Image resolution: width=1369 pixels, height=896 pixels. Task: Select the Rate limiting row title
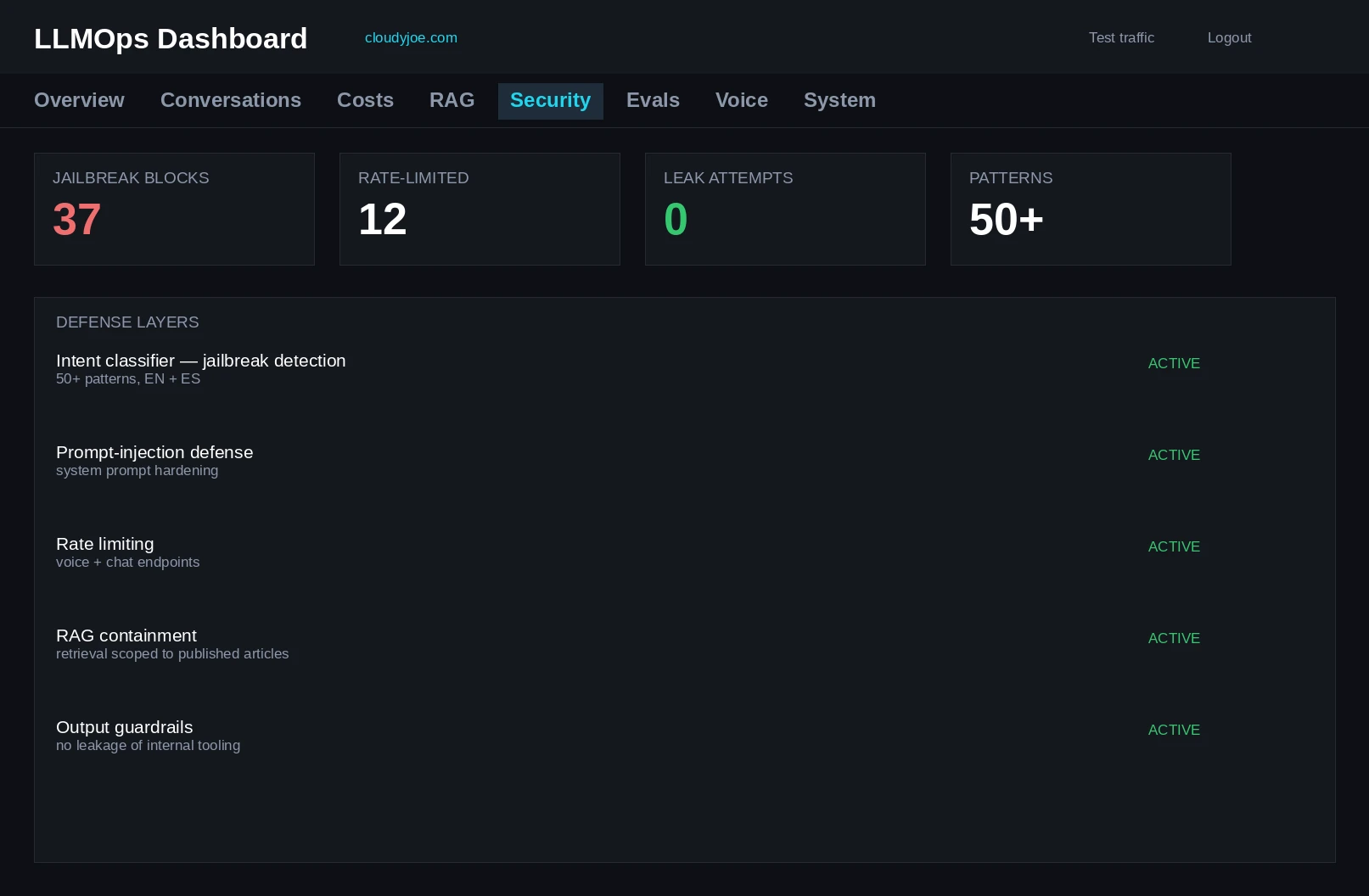[x=105, y=544]
